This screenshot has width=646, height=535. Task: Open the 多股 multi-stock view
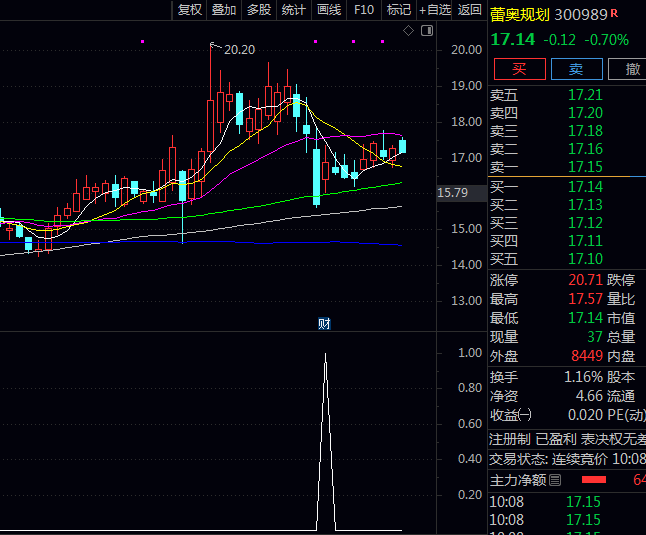(259, 10)
